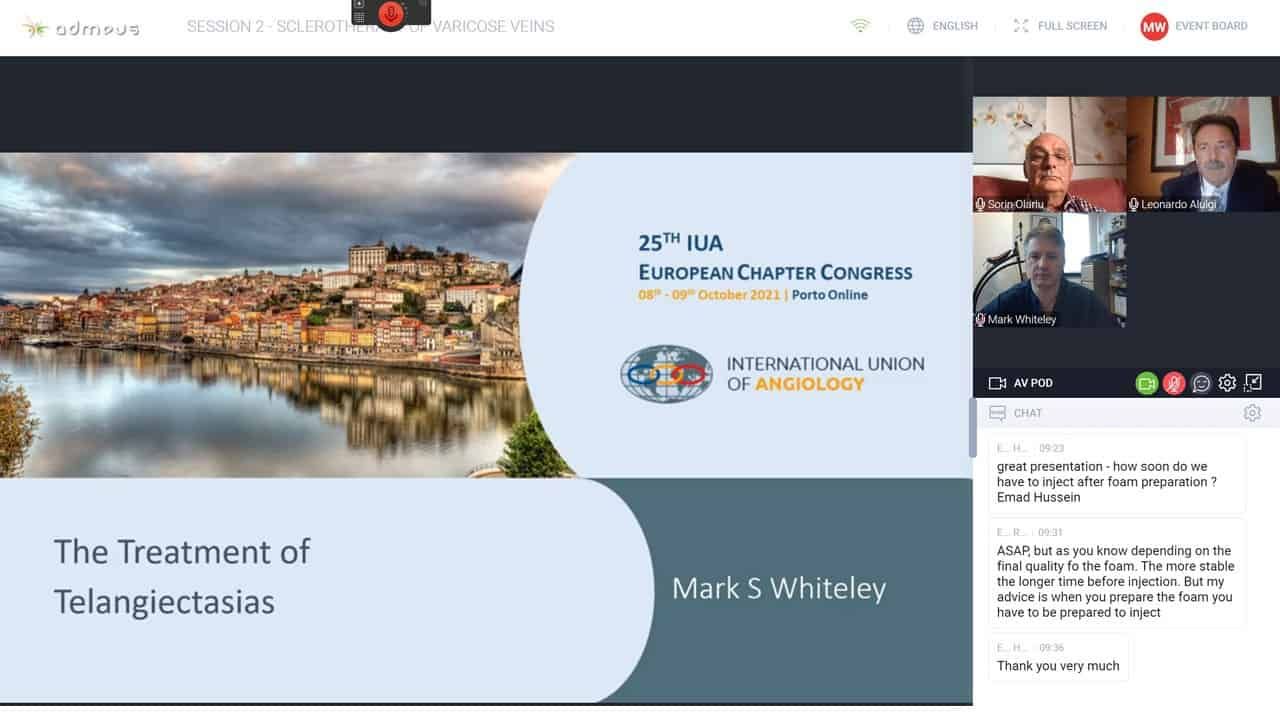Pop out the AV Pod window
This screenshot has height=720, width=1280.
tap(1253, 383)
